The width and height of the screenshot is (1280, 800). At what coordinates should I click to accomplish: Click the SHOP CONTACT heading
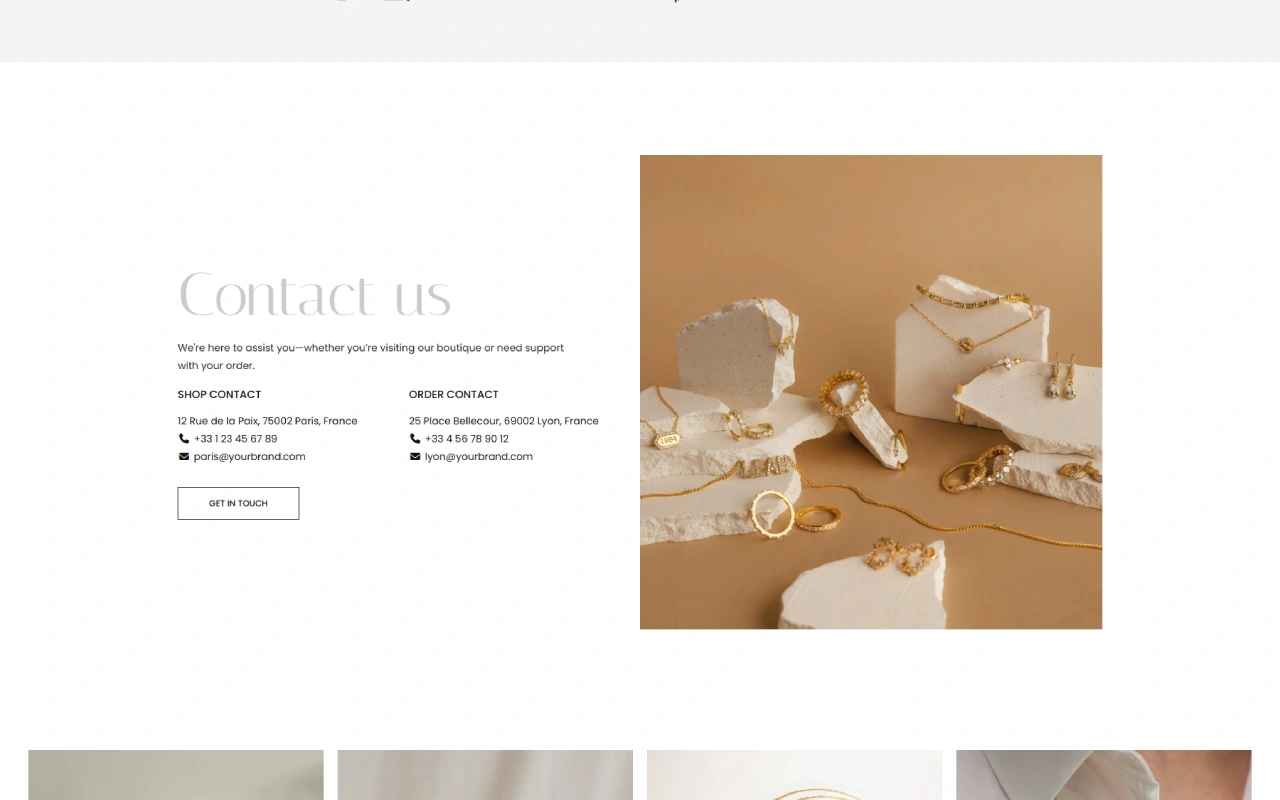click(219, 395)
